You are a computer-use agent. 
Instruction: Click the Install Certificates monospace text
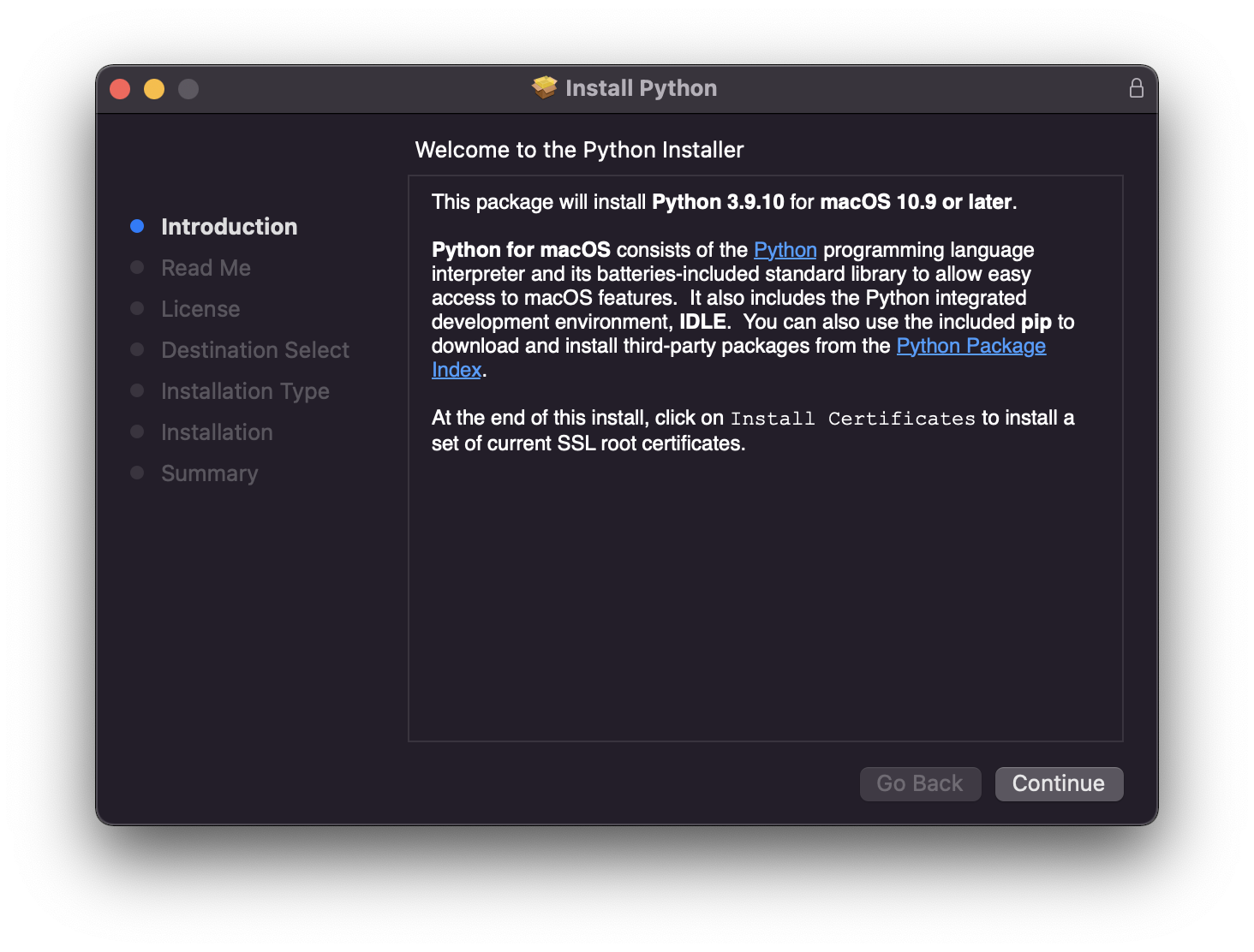(x=852, y=419)
